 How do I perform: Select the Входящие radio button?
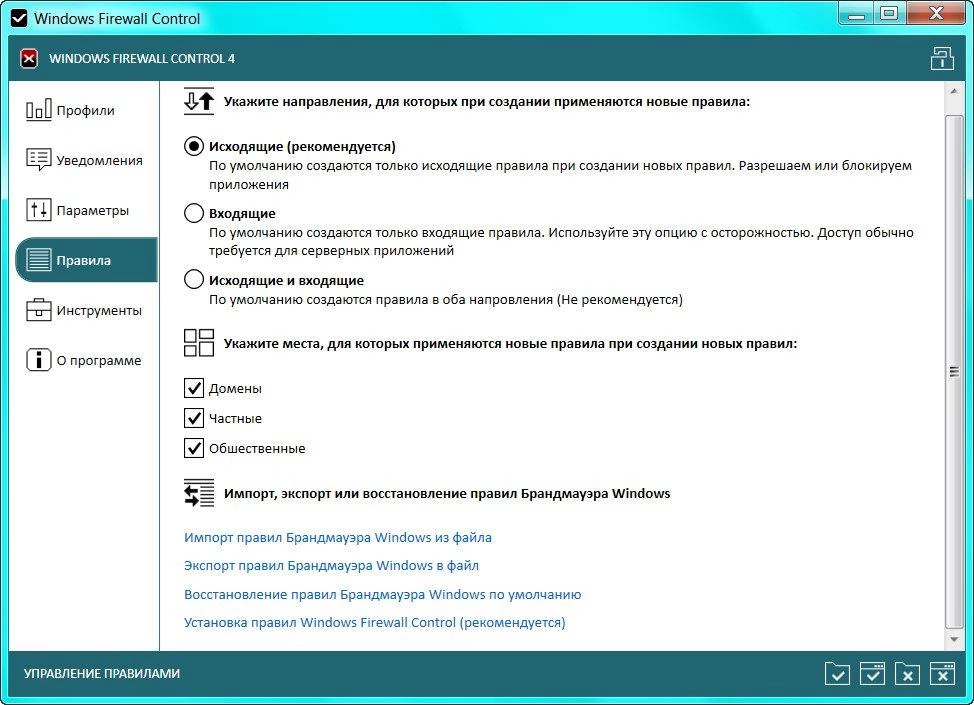pyautogui.click(x=194, y=213)
